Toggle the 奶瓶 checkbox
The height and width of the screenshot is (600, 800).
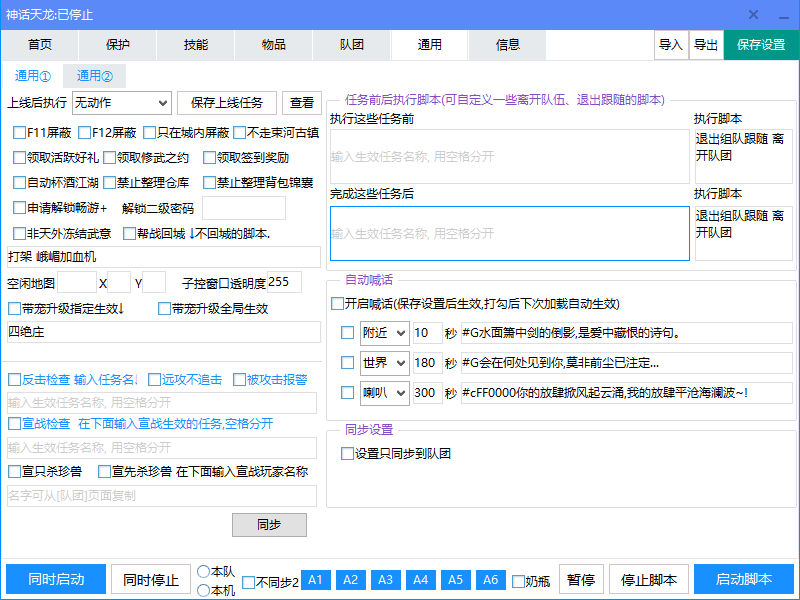(x=518, y=581)
